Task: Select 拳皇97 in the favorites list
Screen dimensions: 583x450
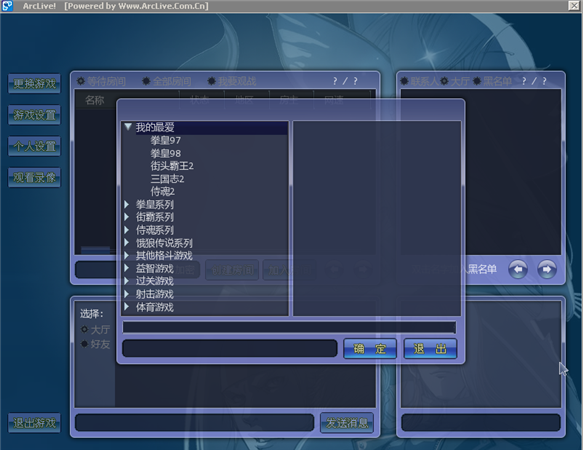Action: coord(165,140)
